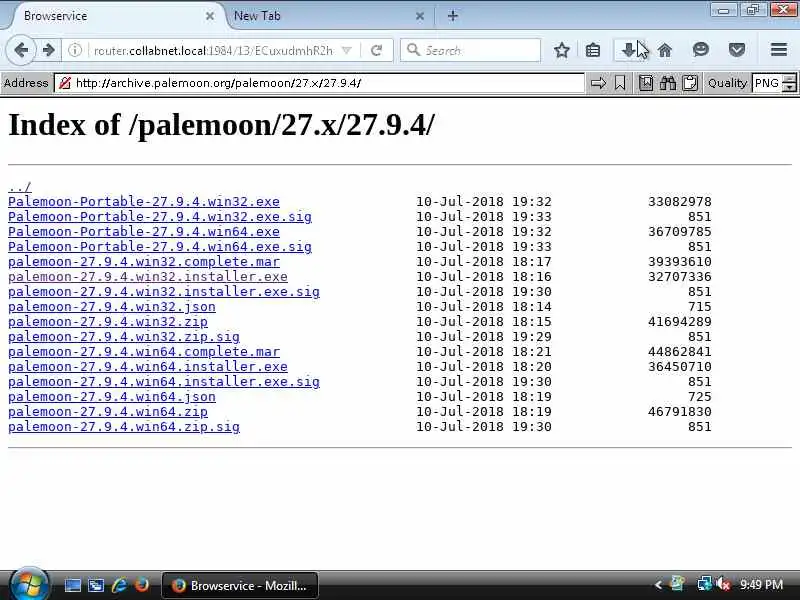This screenshot has width=800, height=600.
Task: Click the Browservice bookmark ribbon icon
Action: click(620, 83)
